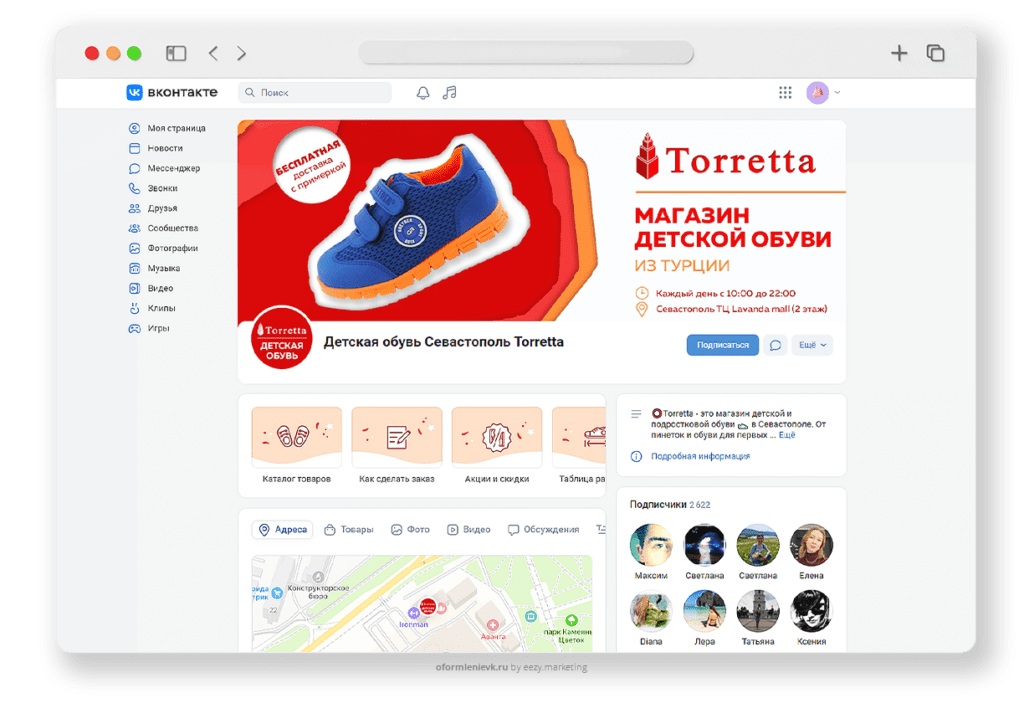Open the Таблица partially visible card
Viewport: 1024px width, 708px height.
[x=579, y=445]
